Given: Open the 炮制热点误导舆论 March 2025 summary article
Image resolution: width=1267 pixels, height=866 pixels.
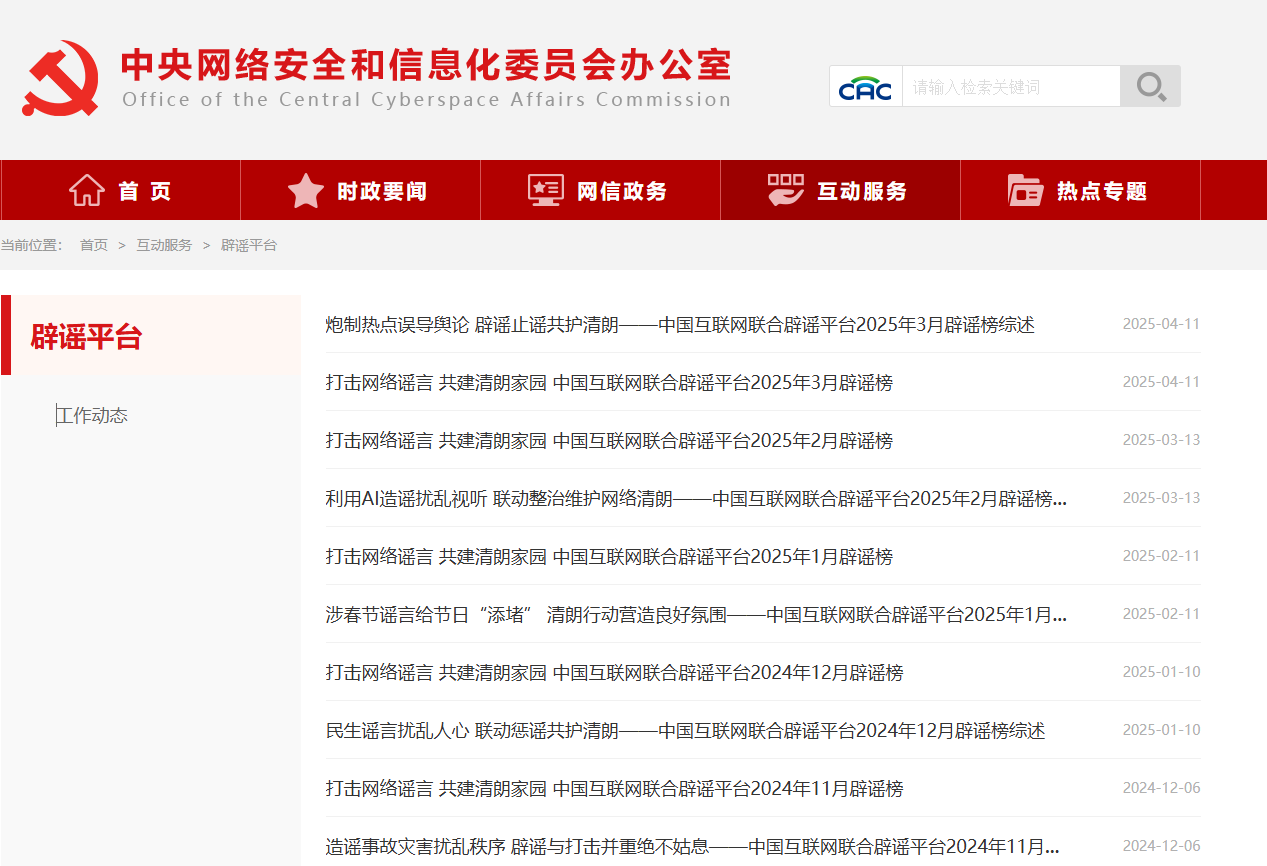Looking at the screenshot, I should click(x=679, y=325).
